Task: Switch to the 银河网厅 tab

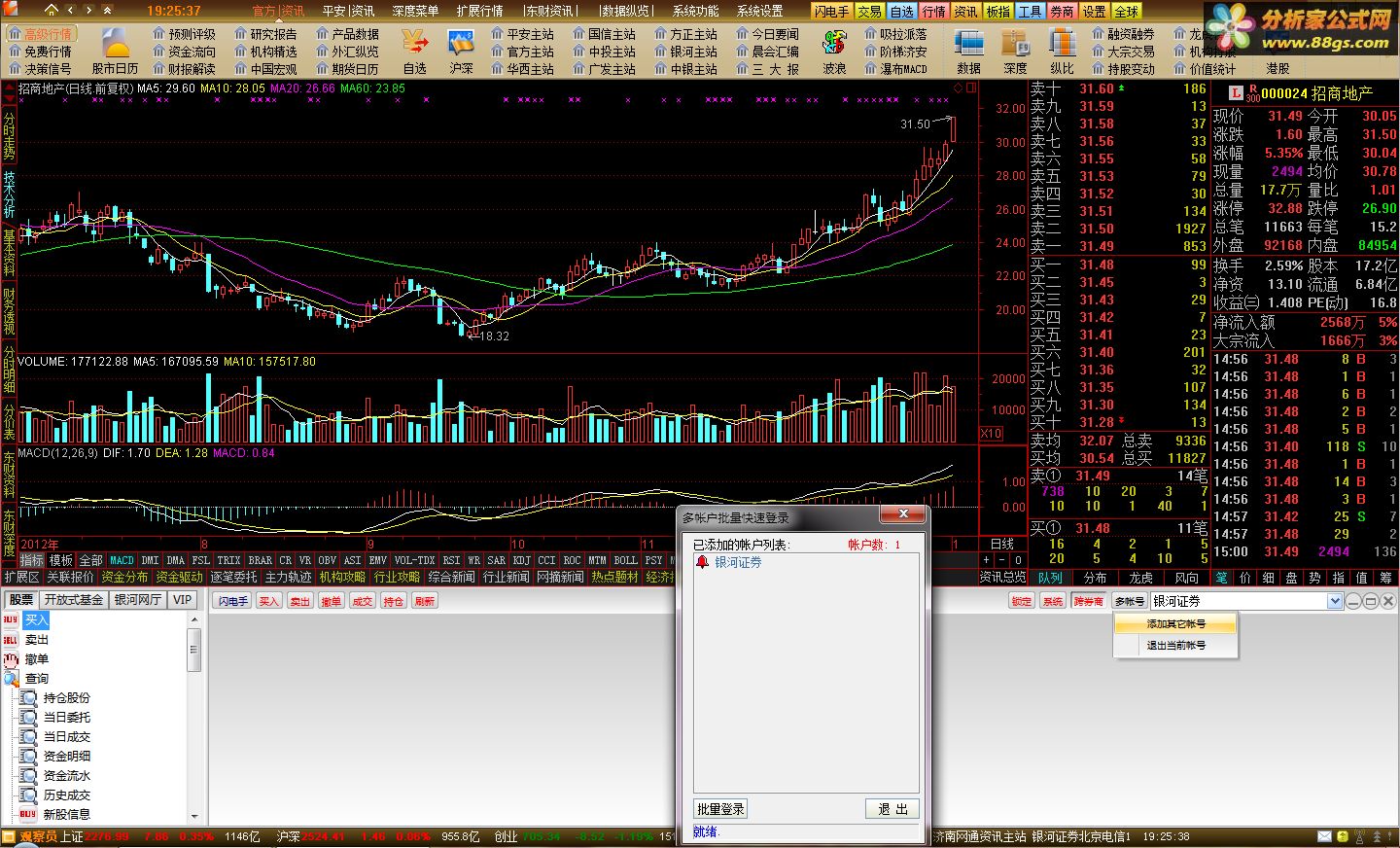Action: [138, 600]
